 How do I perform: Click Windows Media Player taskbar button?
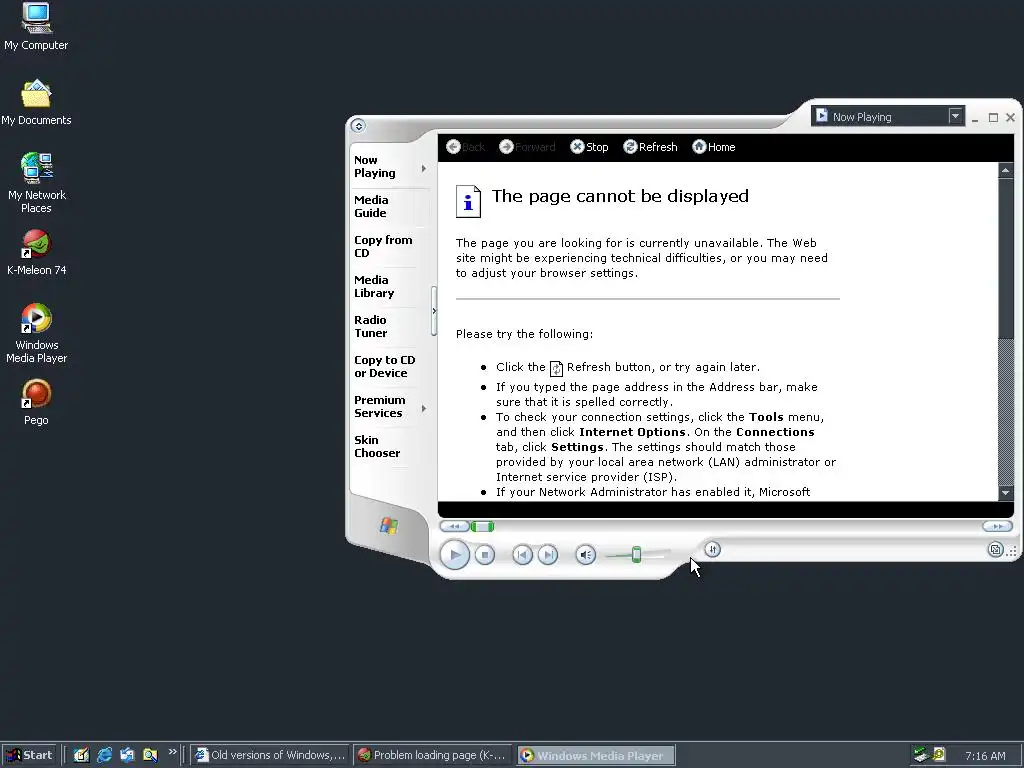click(x=596, y=755)
